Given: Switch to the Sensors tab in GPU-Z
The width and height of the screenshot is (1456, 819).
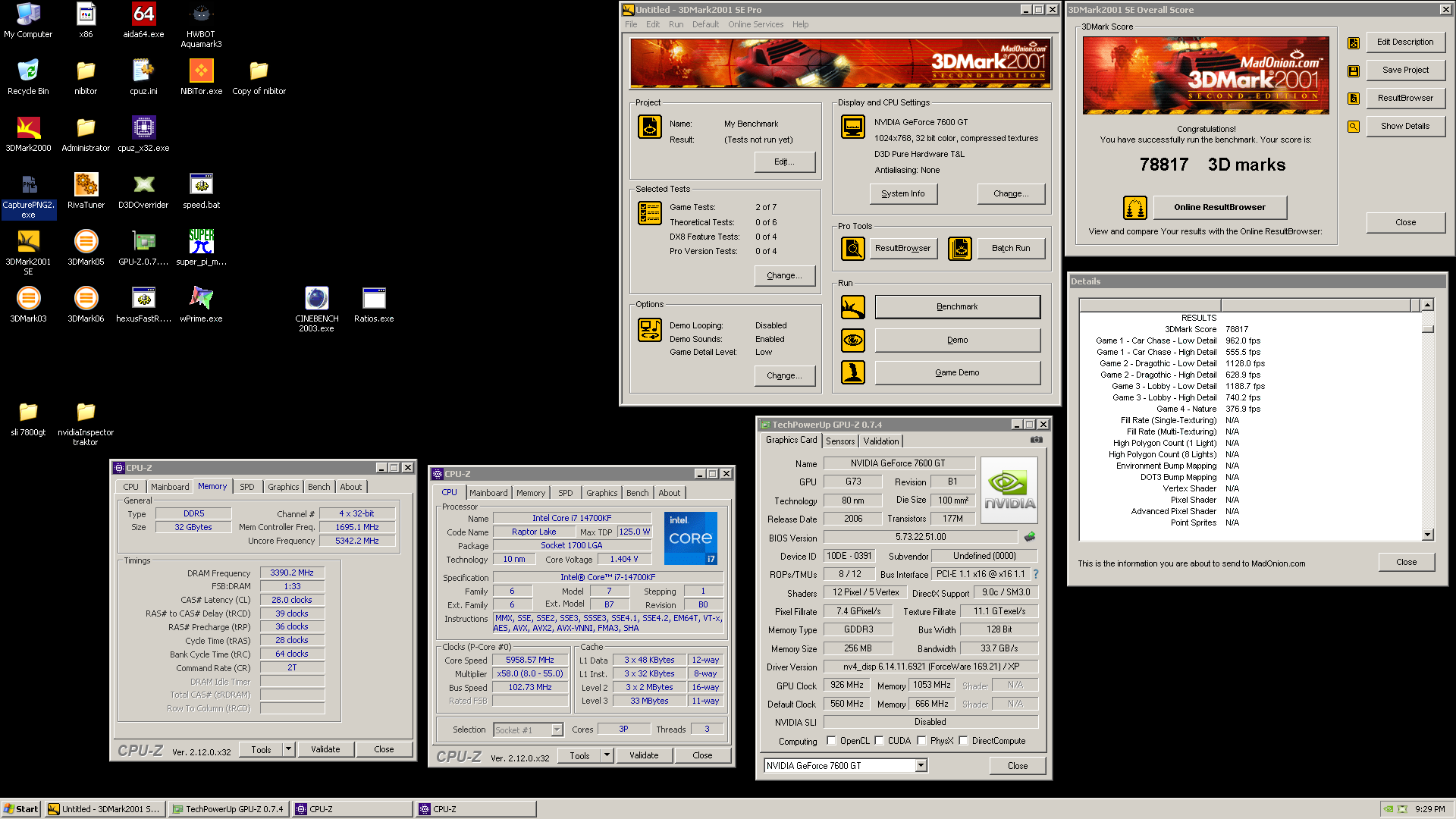Looking at the screenshot, I should pyautogui.click(x=840, y=441).
